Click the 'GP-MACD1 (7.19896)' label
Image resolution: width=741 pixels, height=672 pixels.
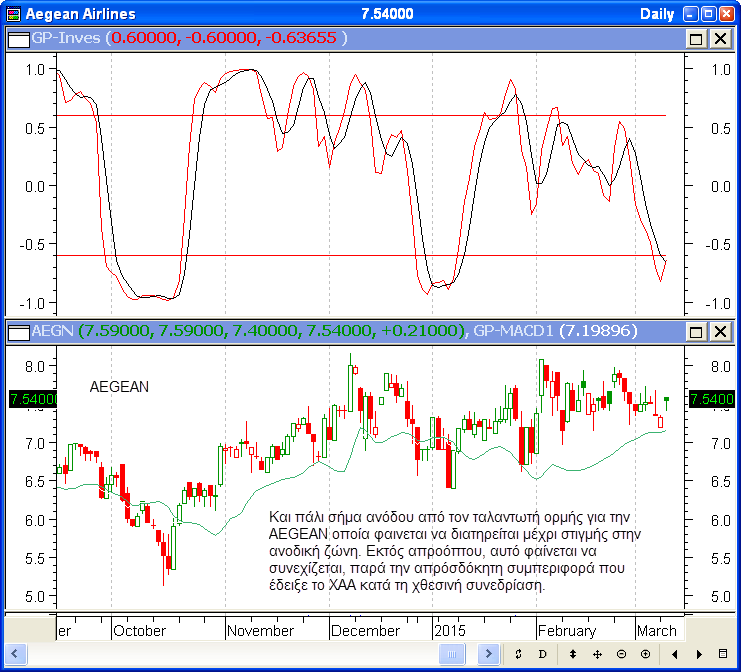tap(555, 331)
